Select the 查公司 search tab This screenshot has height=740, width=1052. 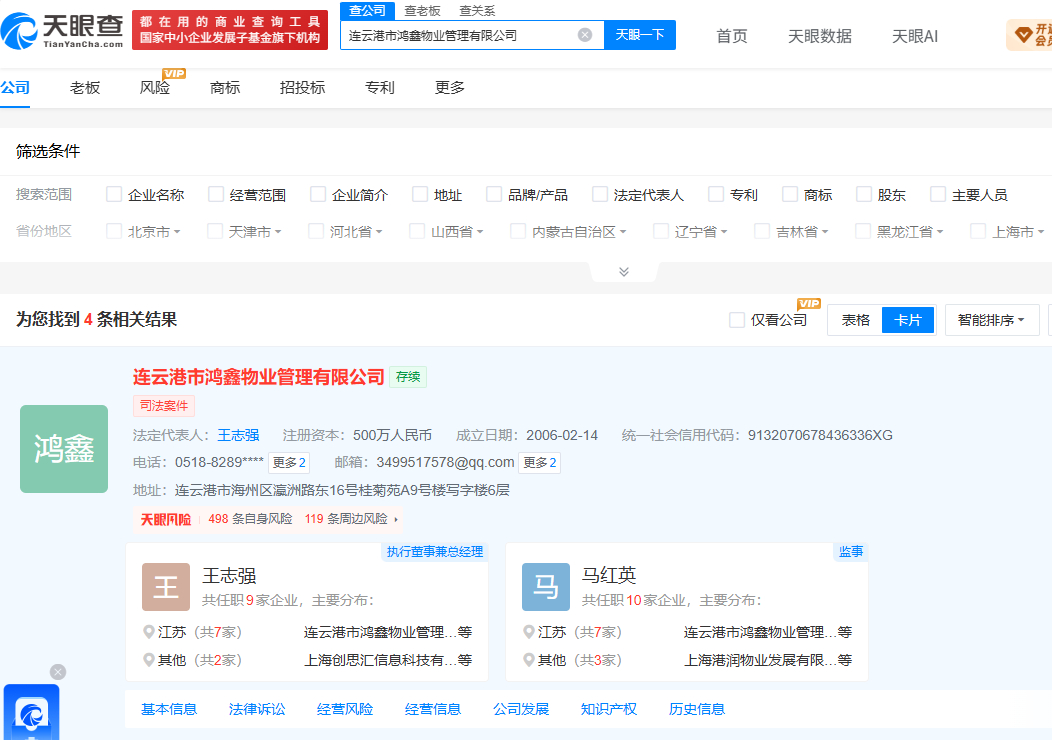367,11
